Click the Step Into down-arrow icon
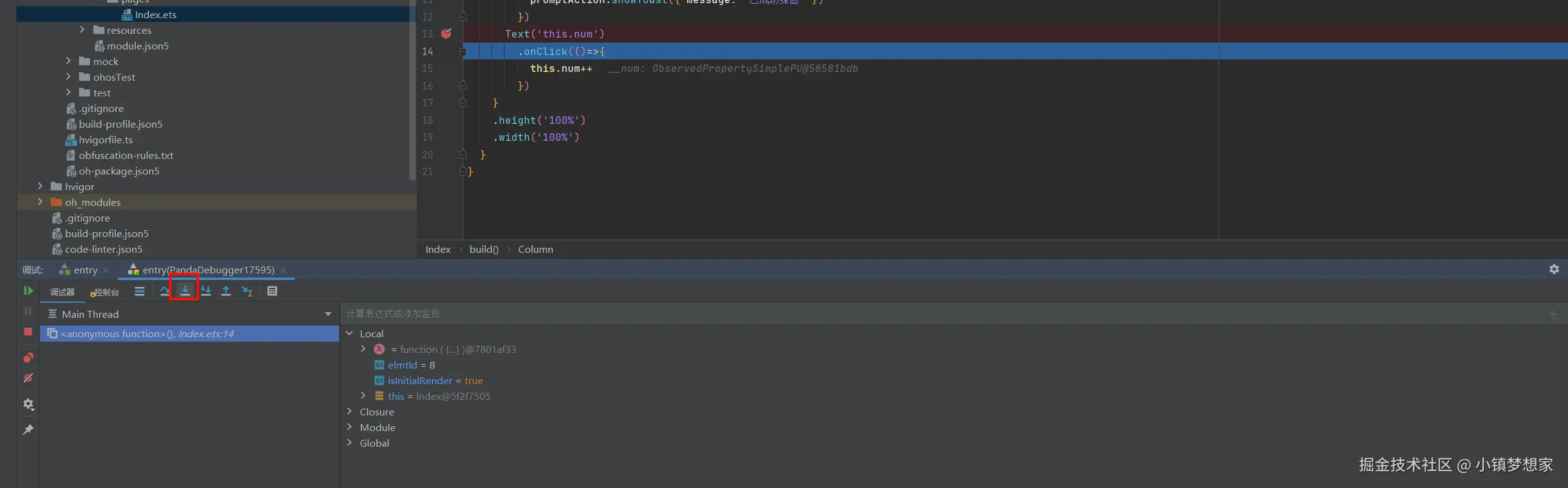The width and height of the screenshot is (1568, 488). 185,291
